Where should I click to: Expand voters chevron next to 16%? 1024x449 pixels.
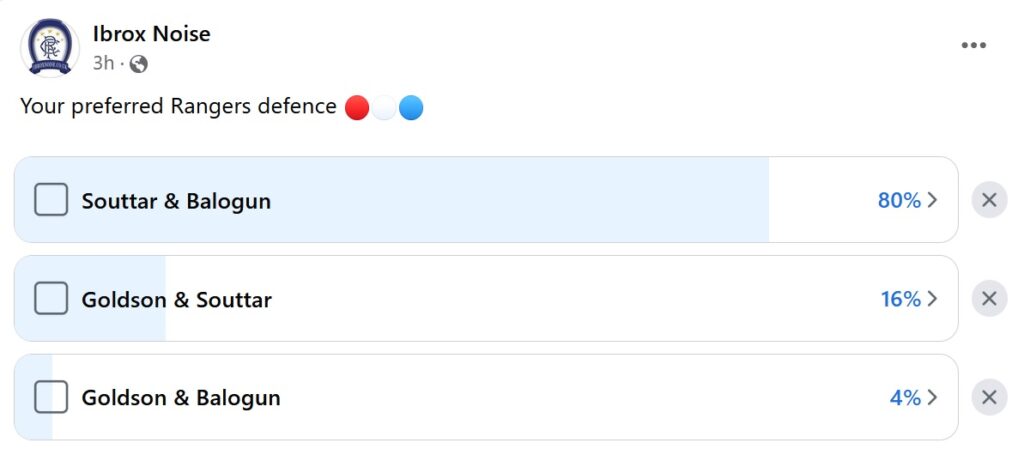tap(933, 298)
